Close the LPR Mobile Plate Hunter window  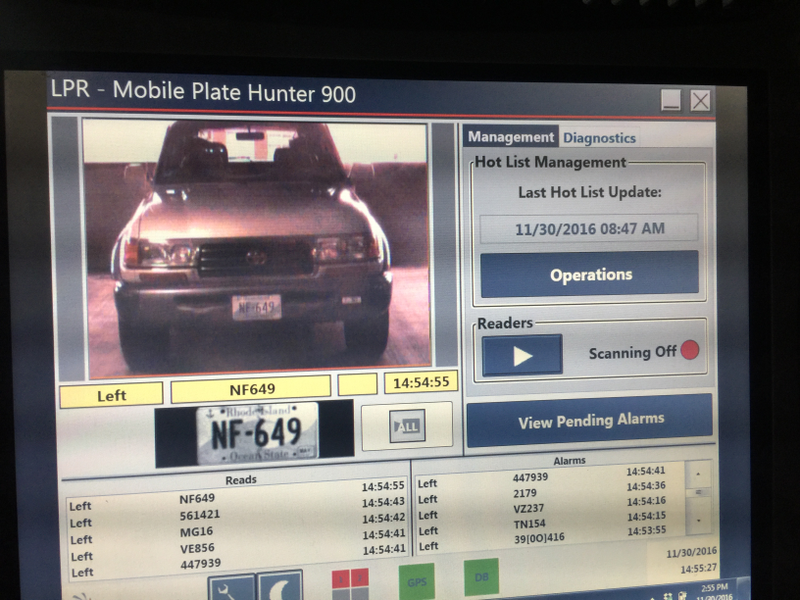click(x=700, y=101)
